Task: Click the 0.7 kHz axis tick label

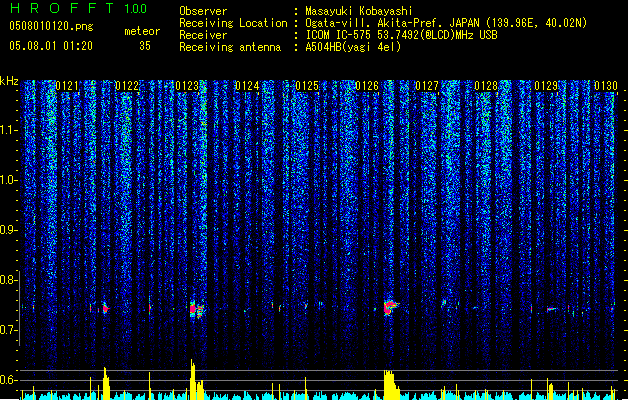Action: pyautogui.click(x=9, y=330)
